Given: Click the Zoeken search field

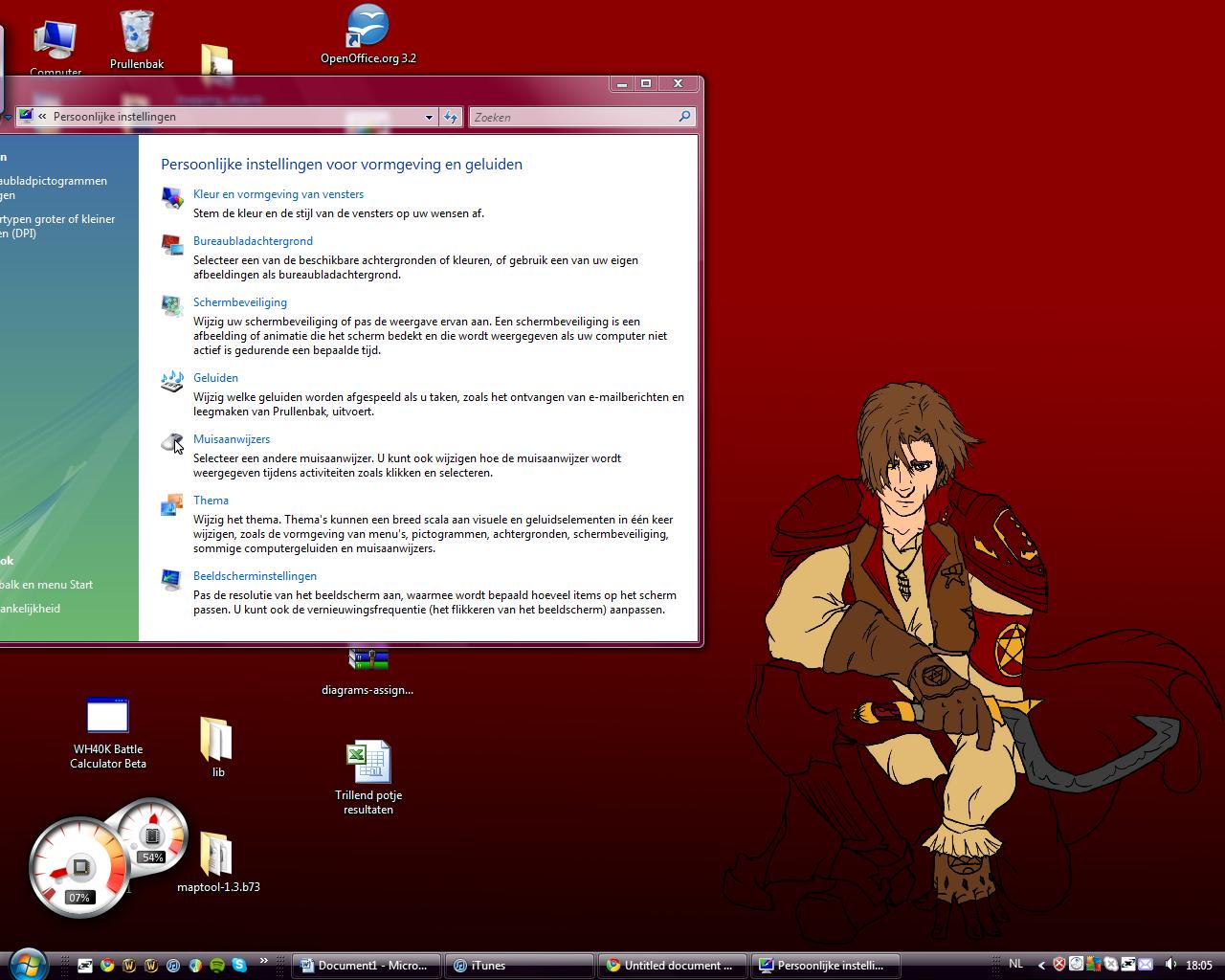Looking at the screenshot, I should point(574,117).
